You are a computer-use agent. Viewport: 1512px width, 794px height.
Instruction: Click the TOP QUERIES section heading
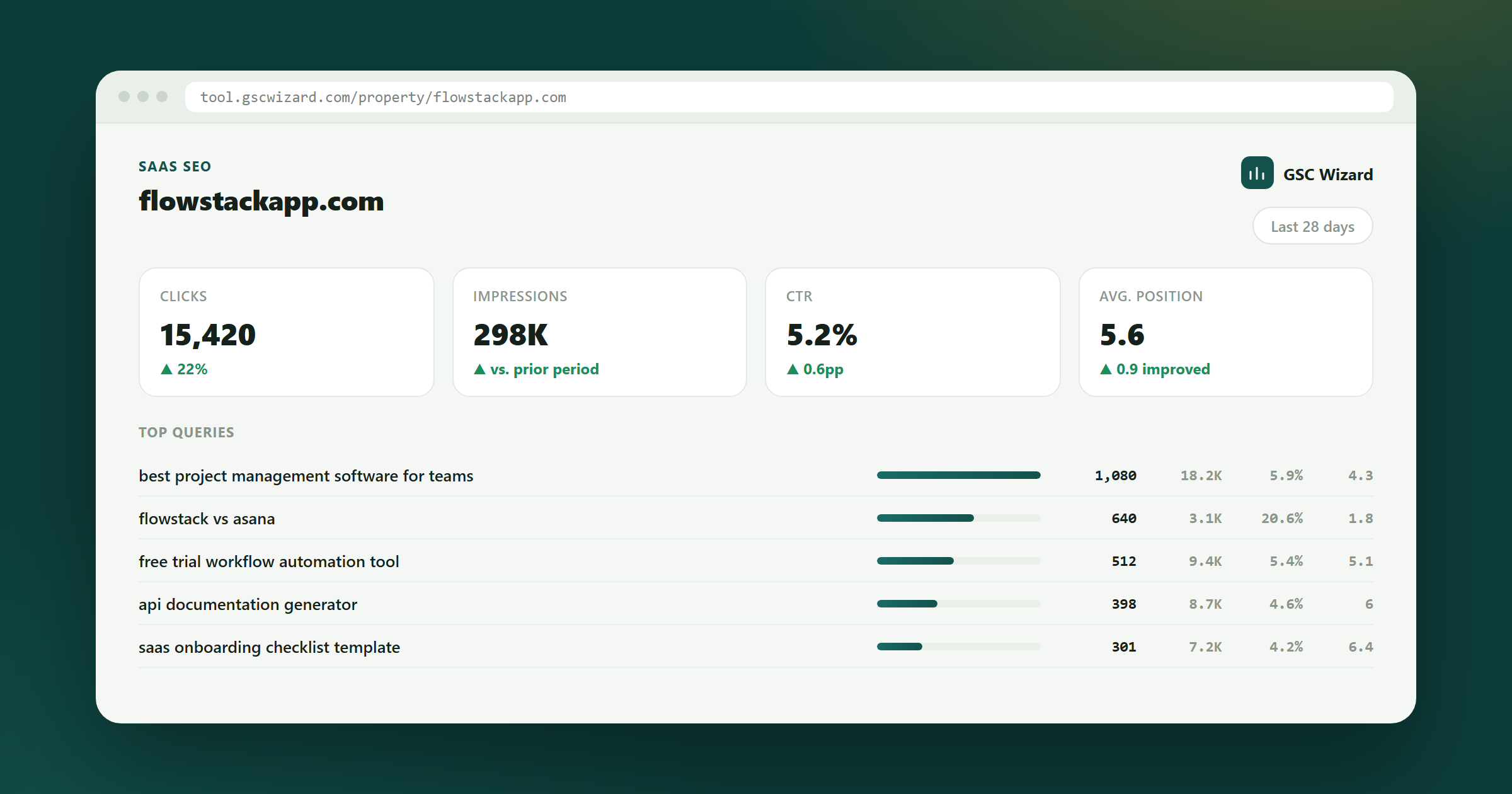[x=186, y=432]
